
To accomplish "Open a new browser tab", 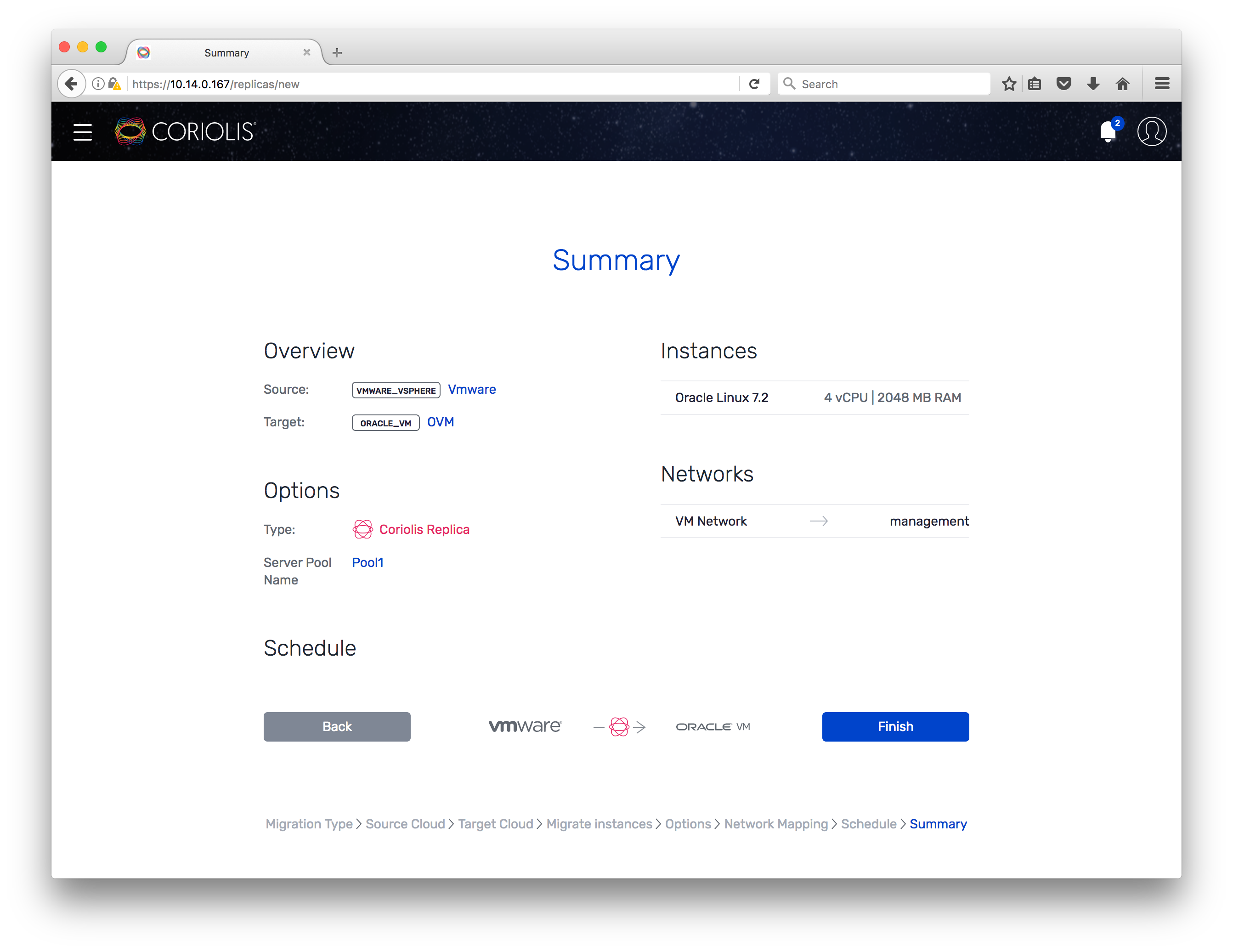I will (337, 52).
